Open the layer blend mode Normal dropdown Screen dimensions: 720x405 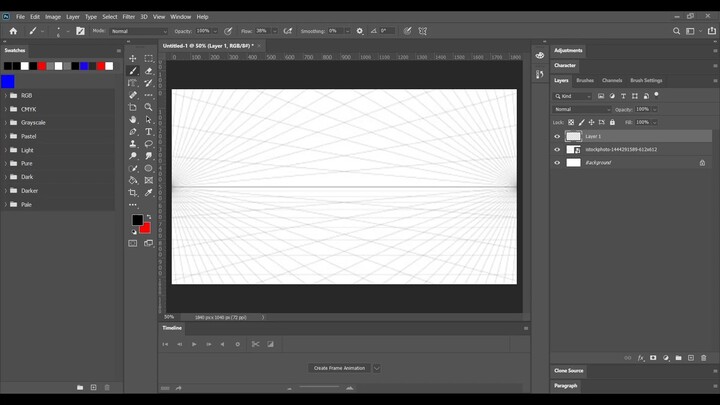point(582,109)
